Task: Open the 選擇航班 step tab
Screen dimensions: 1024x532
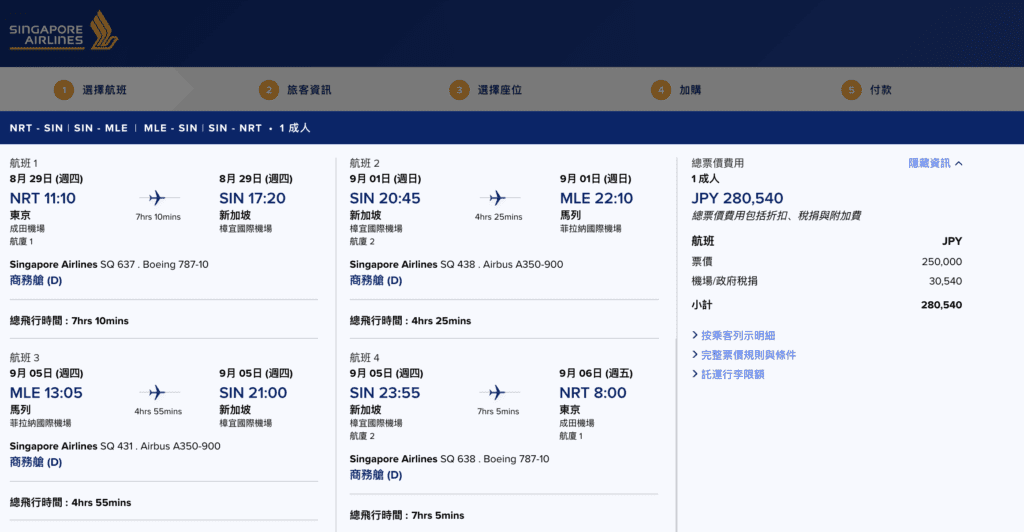Action: 104,90
